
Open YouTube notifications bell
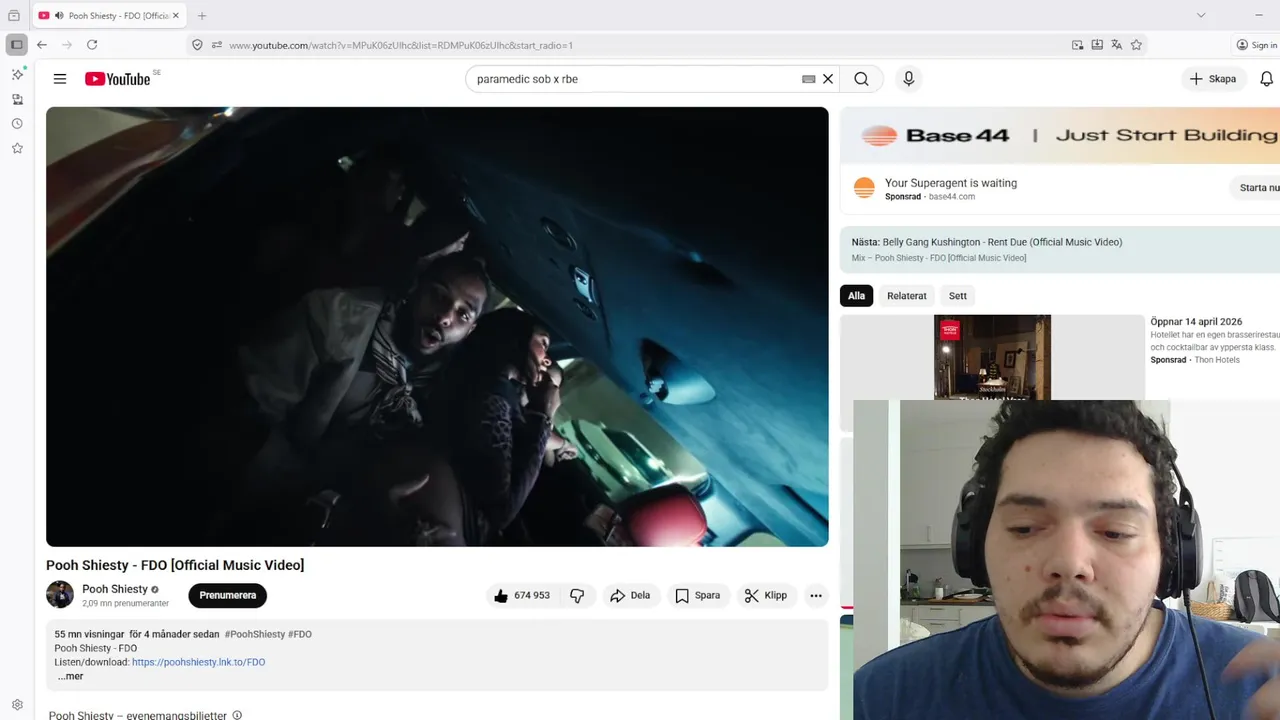1267,79
